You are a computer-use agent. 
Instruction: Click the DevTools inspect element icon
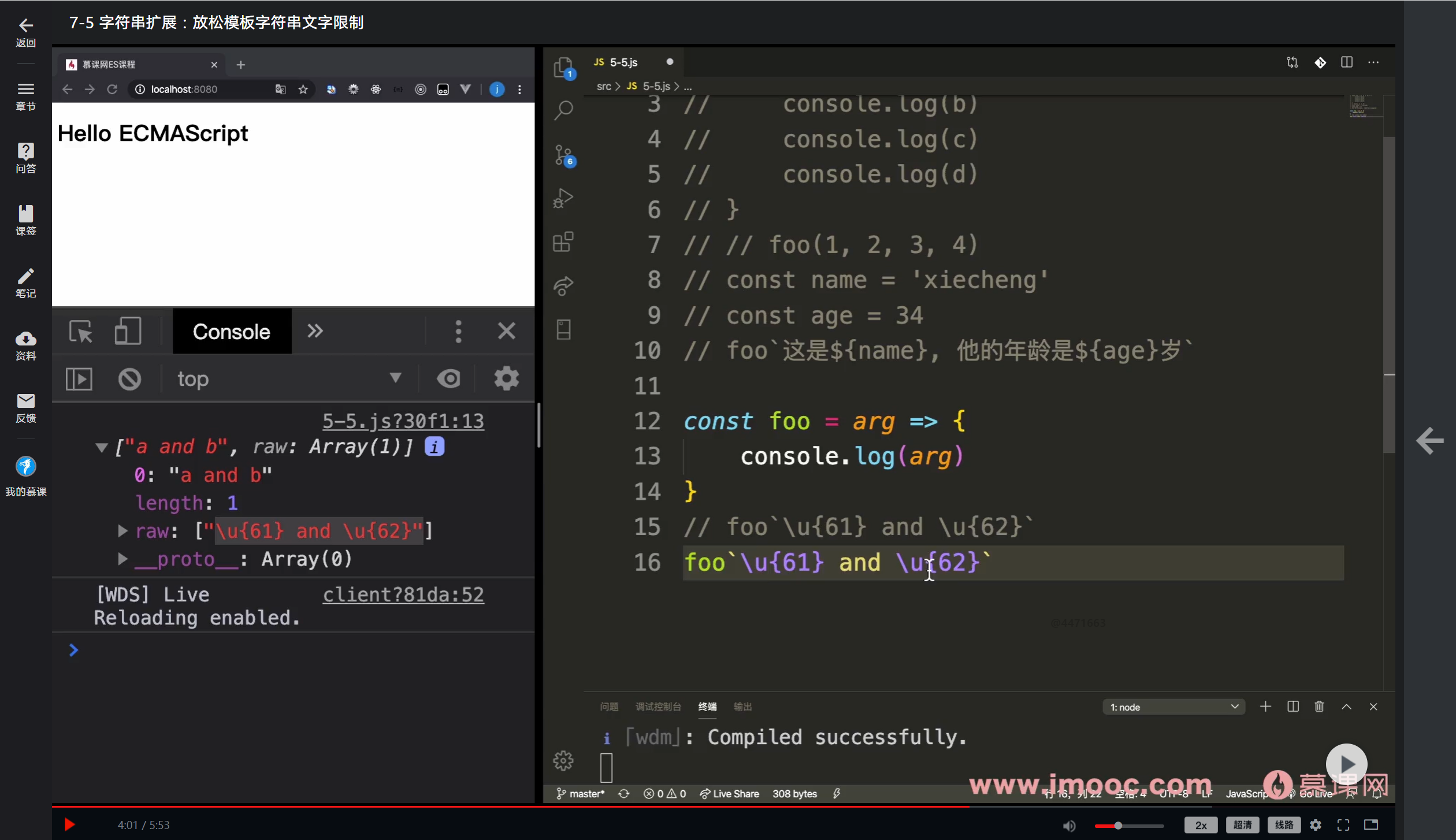coord(80,332)
